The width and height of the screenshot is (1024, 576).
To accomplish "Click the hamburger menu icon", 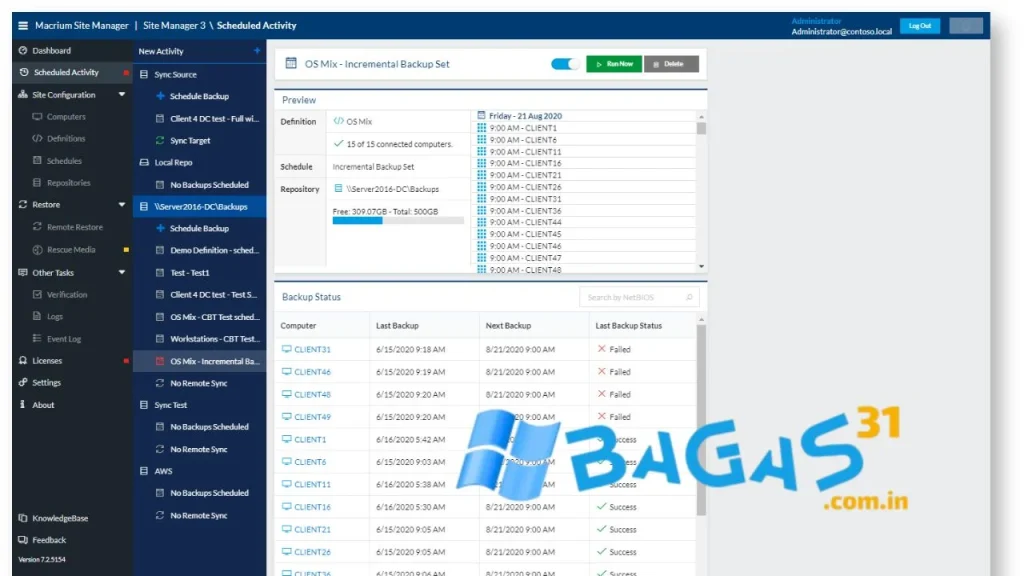I will [23, 26].
